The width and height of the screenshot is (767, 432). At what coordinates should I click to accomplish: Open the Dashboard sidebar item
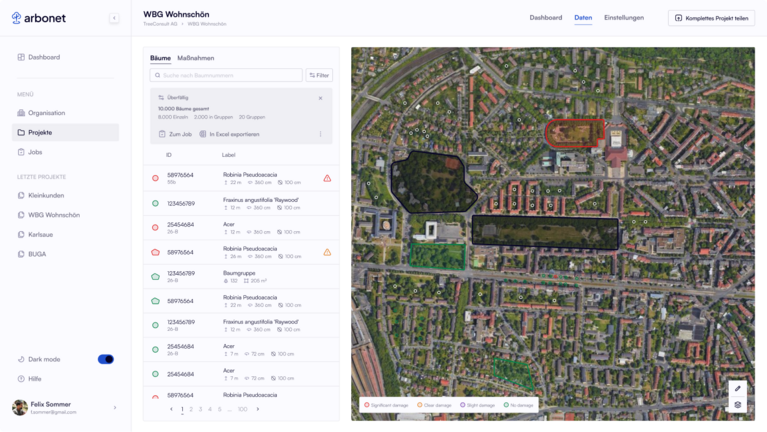pos(39,57)
